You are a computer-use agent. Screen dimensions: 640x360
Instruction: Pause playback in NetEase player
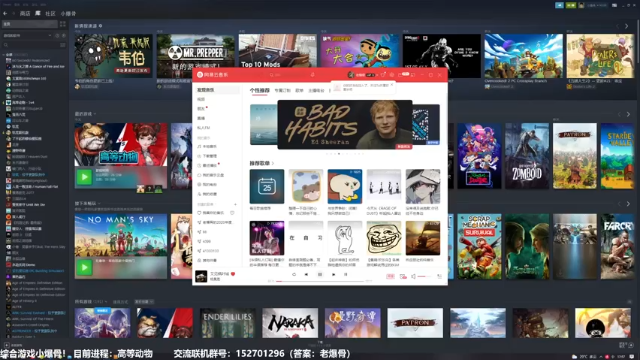[320, 275]
